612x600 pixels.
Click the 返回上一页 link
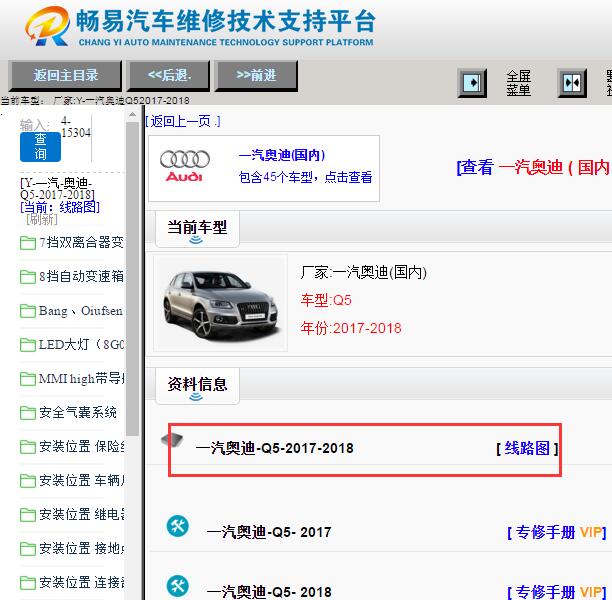183,121
